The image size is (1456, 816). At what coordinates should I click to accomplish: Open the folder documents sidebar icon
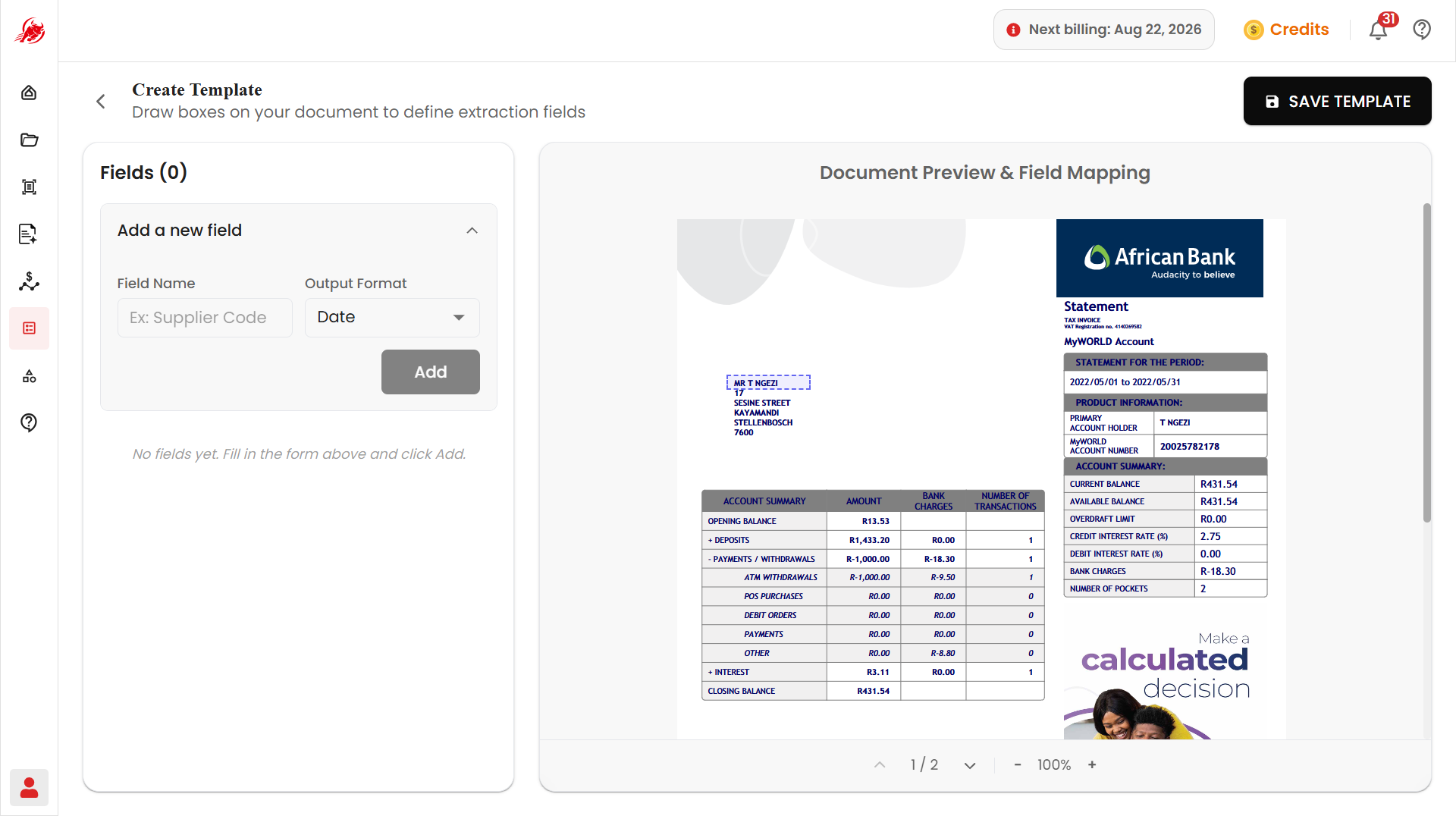click(x=29, y=140)
